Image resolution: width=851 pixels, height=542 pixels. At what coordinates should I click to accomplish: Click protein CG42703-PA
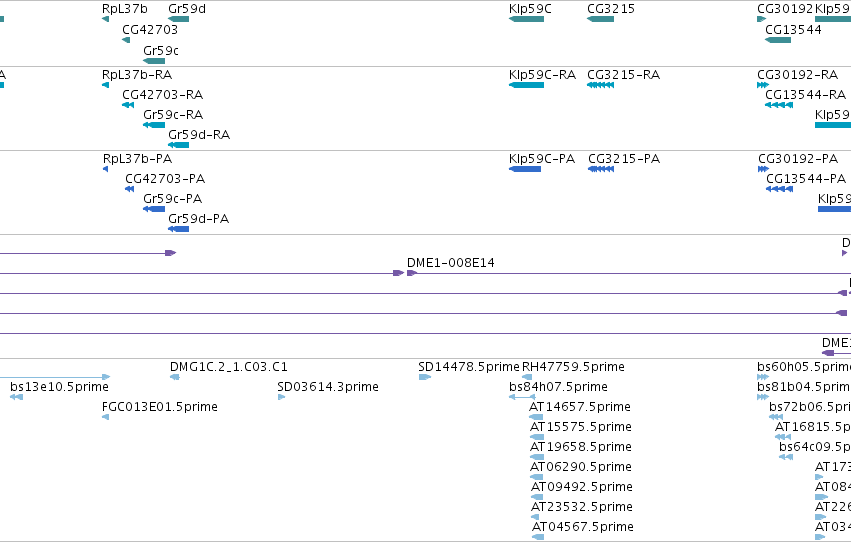click(129, 189)
